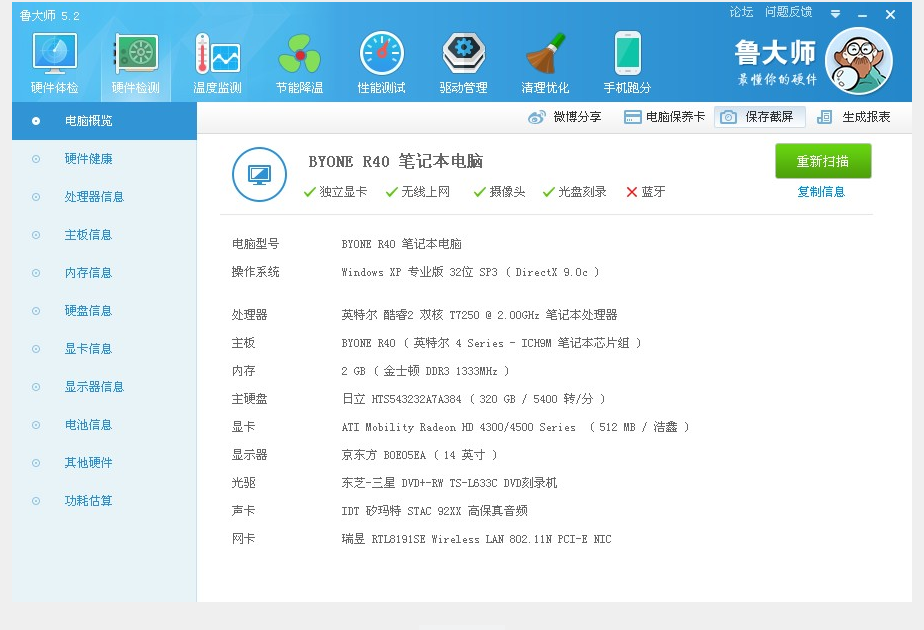Open the 硬件体检 hardware checkup icon

[54, 56]
